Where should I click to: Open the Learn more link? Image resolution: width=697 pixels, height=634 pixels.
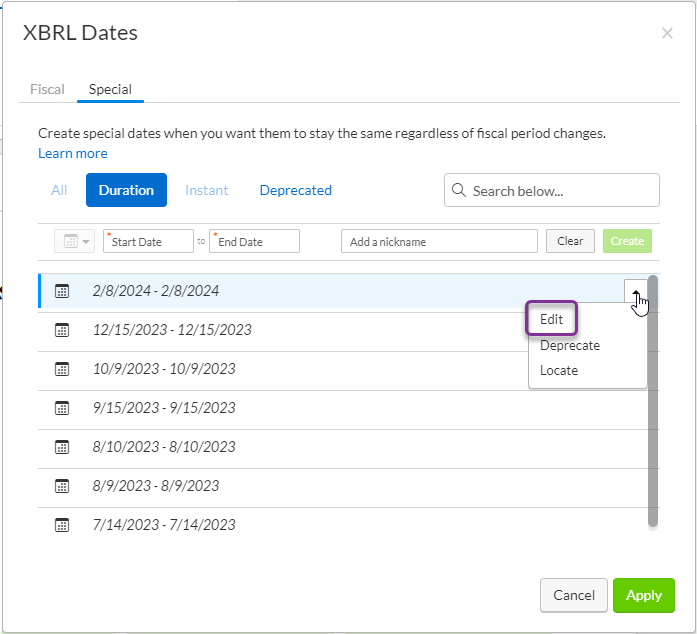[73, 153]
